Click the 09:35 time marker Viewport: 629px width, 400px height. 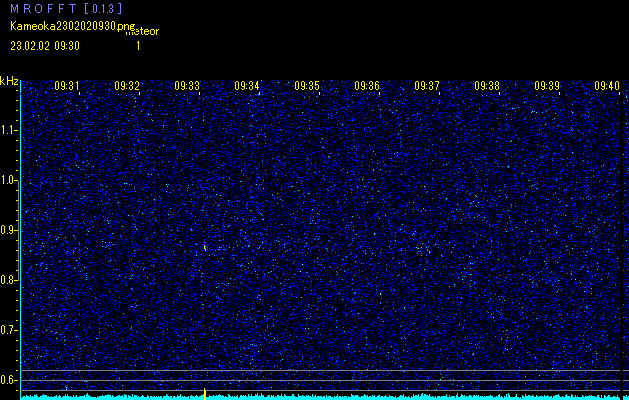coord(307,86)
